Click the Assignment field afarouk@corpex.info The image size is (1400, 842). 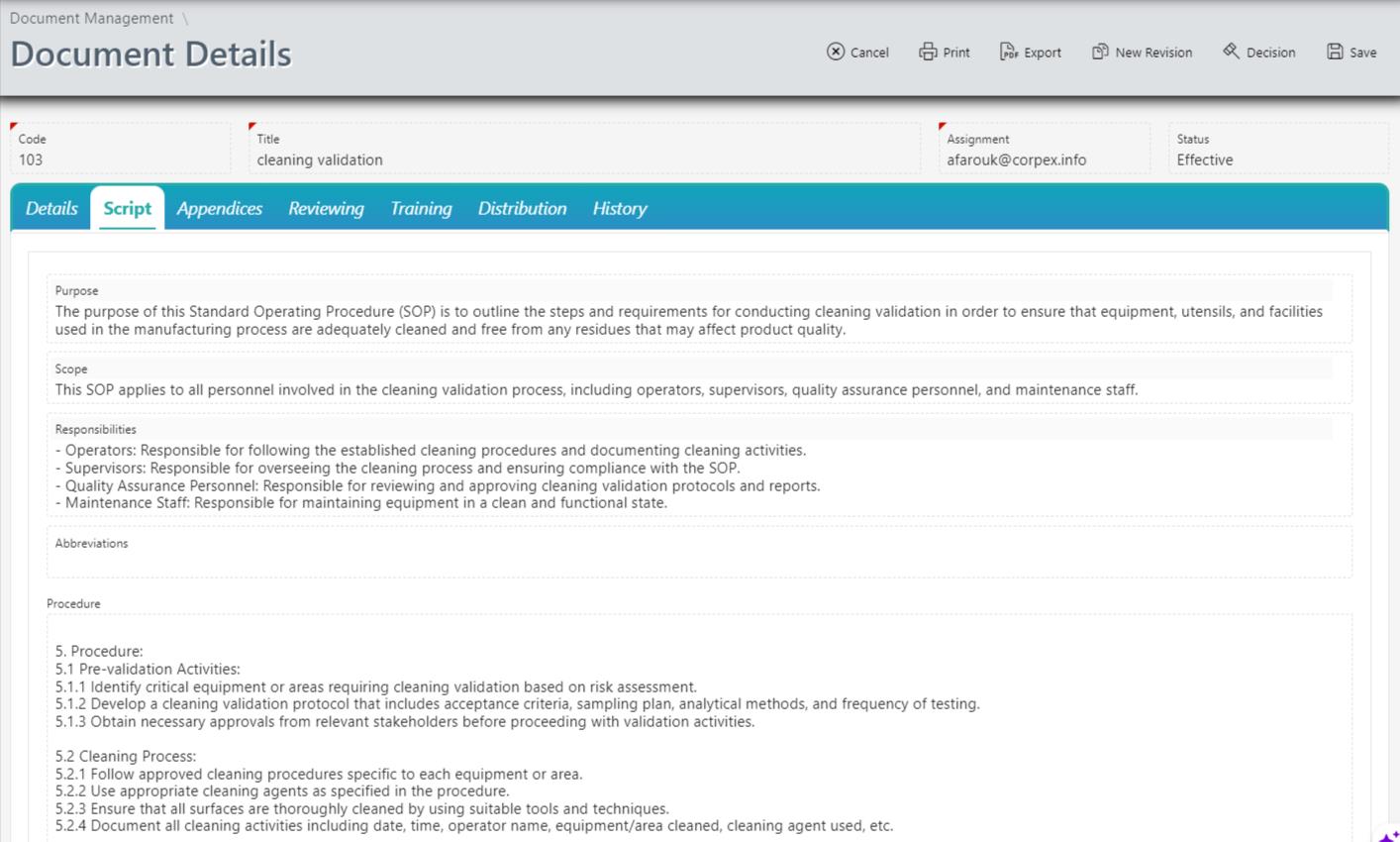(x=1045, y=150)
